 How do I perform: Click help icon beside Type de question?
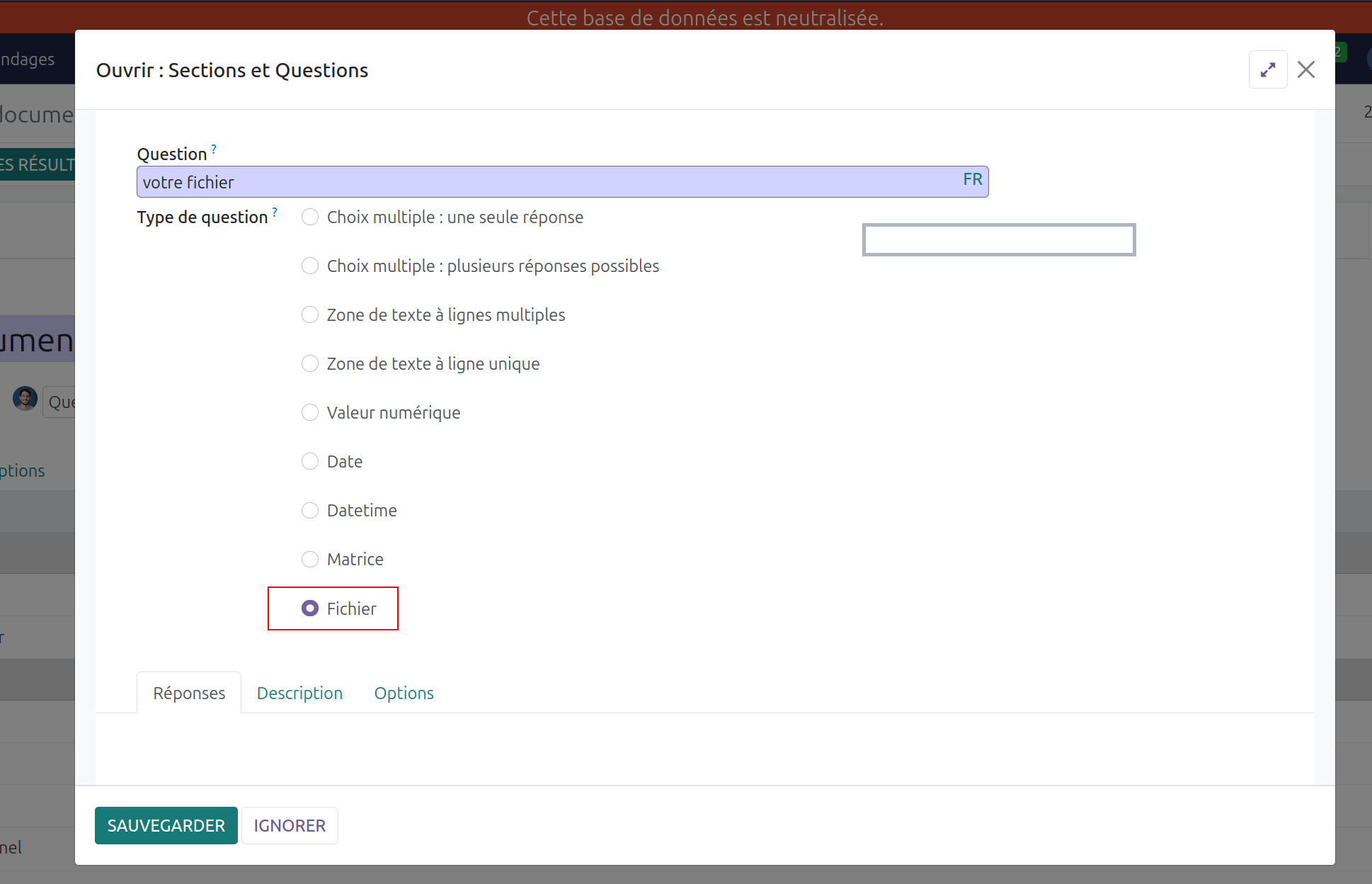pyautogui.click(x=275, y=212)
